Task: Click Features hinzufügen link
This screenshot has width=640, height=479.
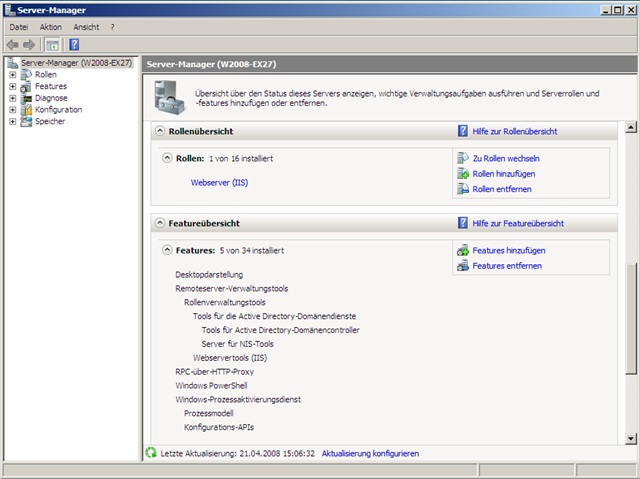Action: 509,251
